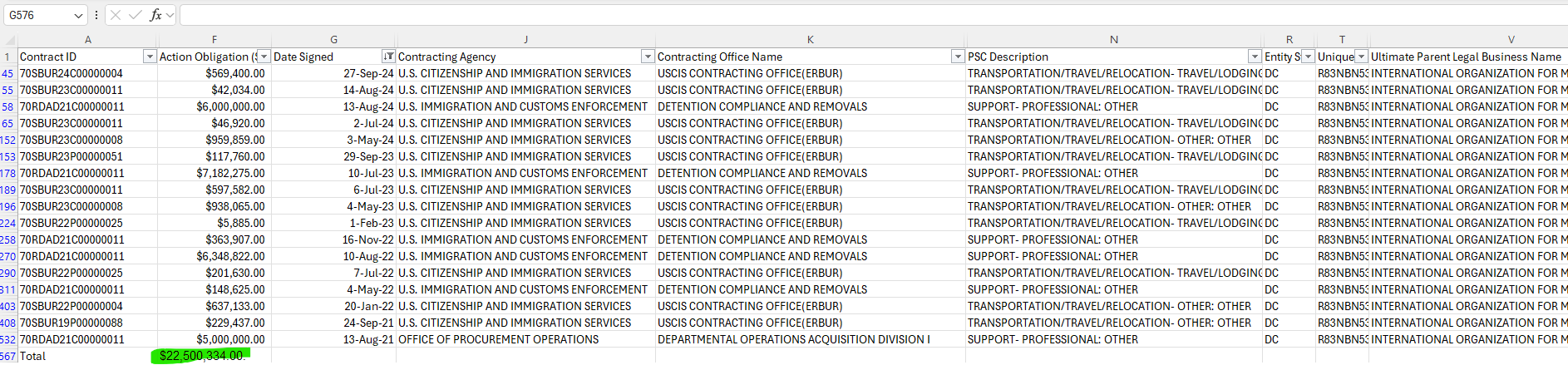This screenshot has width=1568, height=365.
Task: Open the Contract ID filter dropdown
Action: [x=150, y=57]
